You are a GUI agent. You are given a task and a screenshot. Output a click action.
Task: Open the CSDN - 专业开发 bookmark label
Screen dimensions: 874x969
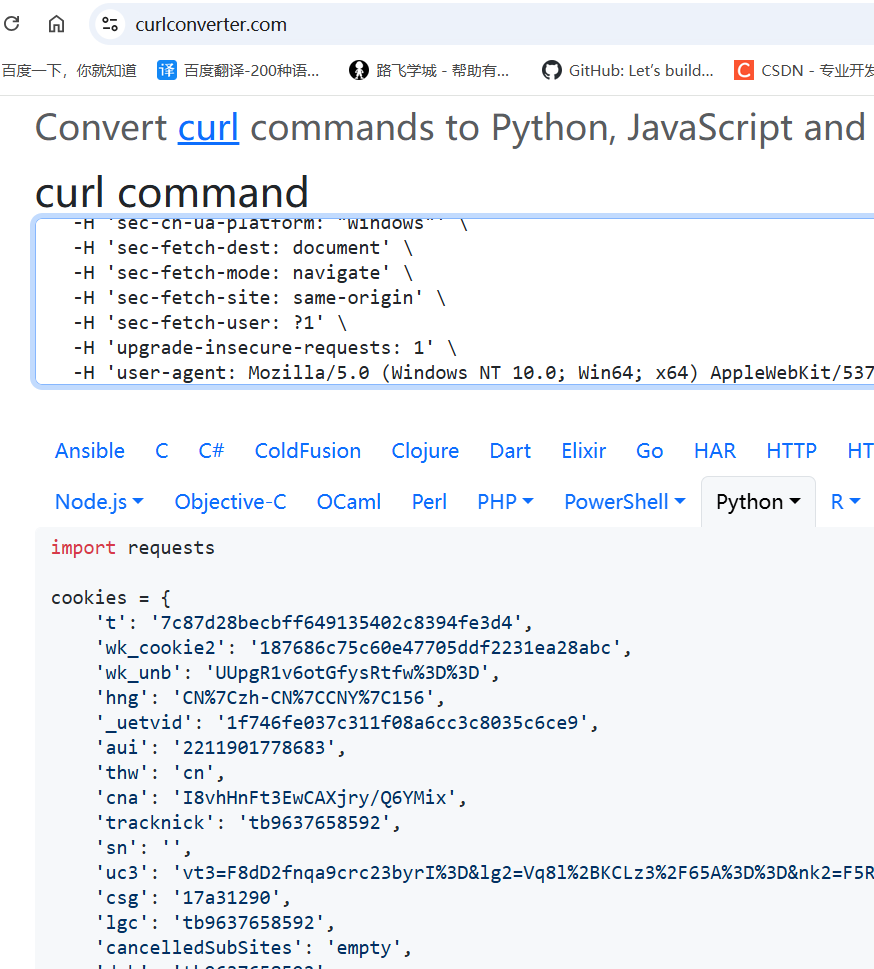(x=817, y=70)
